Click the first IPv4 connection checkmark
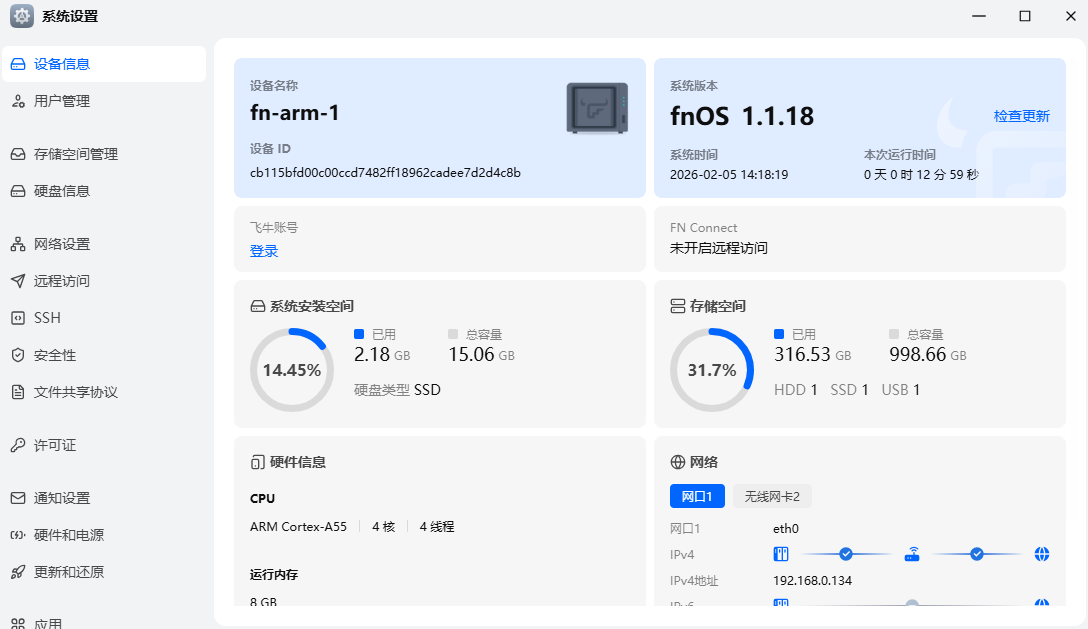Image resolution: width=1088 pixels, height=629 pixels. [x=846, y=554]
